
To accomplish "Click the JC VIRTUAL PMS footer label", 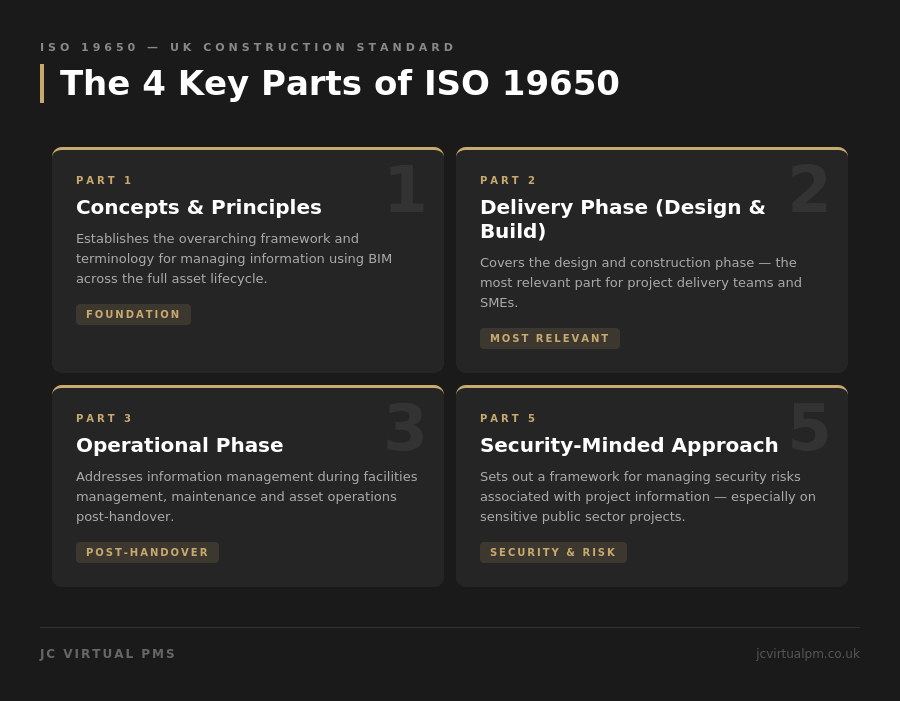I will coord(107,654).
